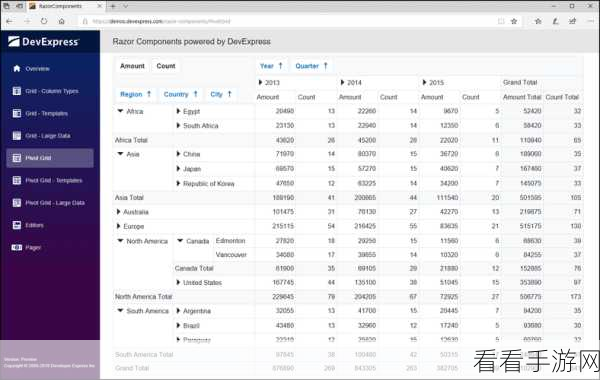This screenshot has height=380, width=600.
Task: Click the Africa Total row label
Action: (x=131, y=140)
